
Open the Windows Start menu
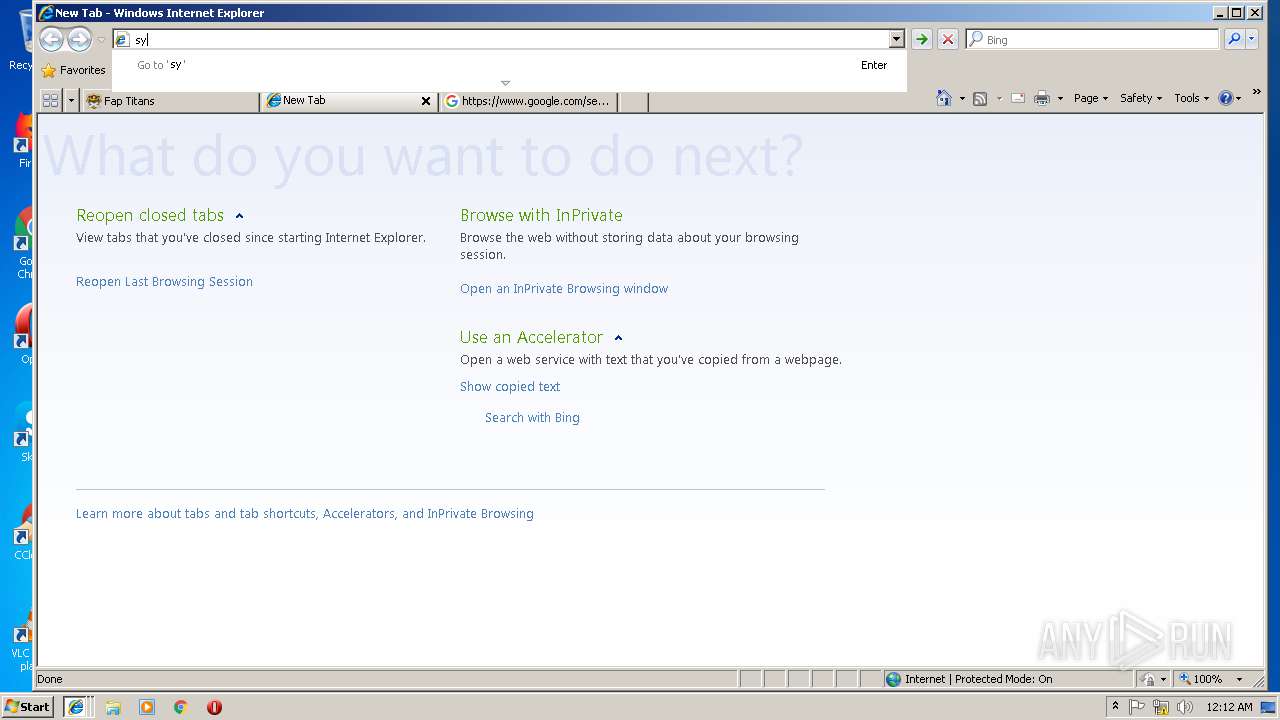point(28,707)
